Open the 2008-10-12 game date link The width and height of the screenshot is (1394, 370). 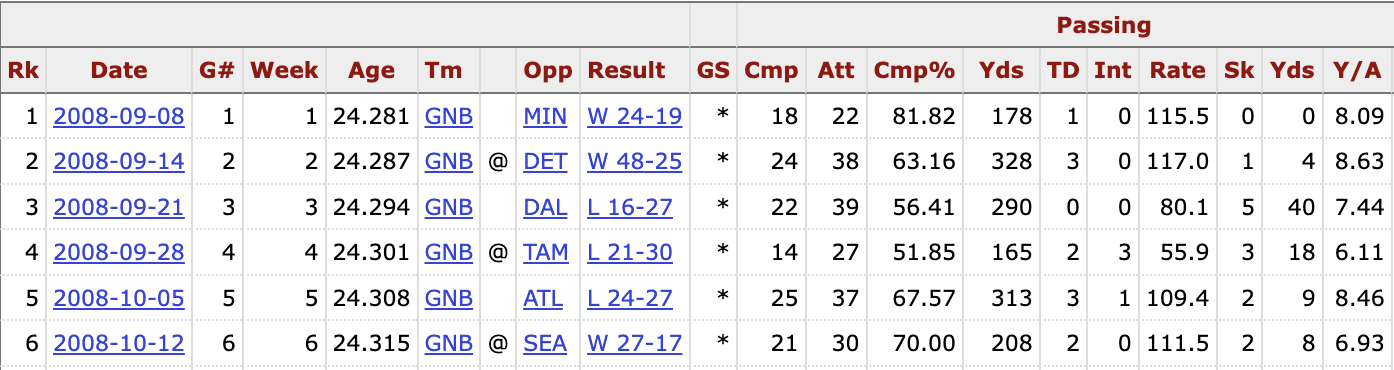pyautogui.click(x=119, y=343)
